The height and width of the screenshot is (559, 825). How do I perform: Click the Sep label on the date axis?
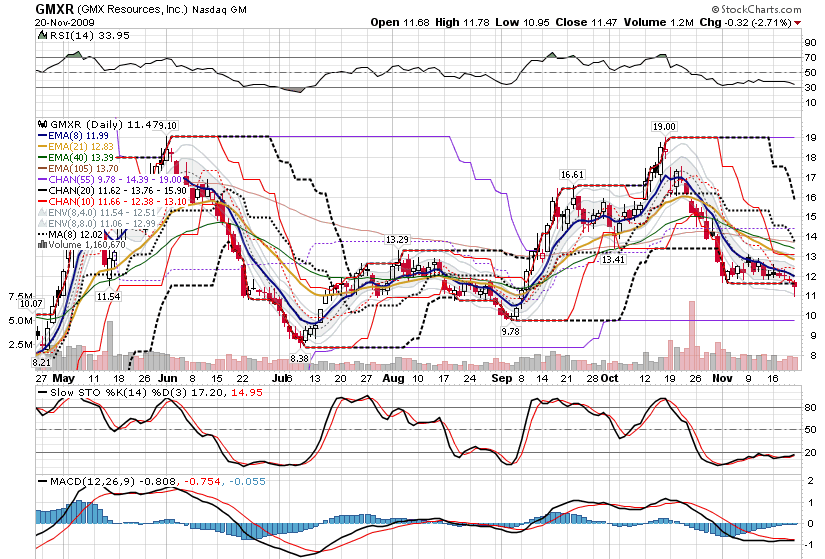coord(501,378)
